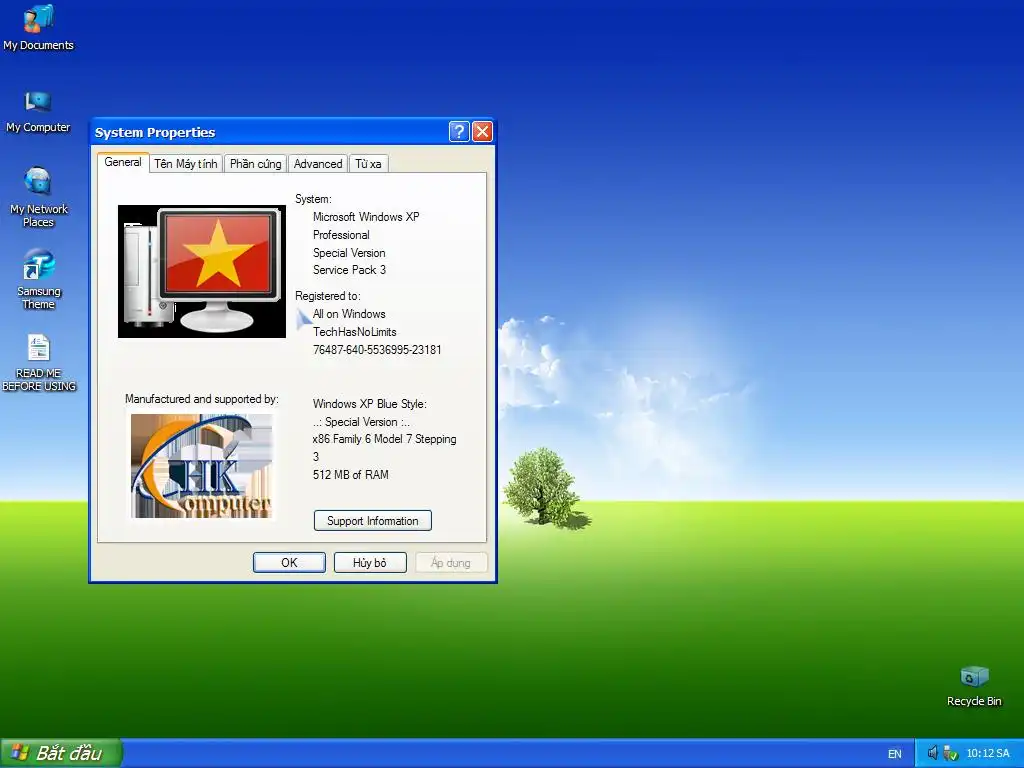
Task: Click the TechHasNoLimits text
Action: tap(355, 332)
